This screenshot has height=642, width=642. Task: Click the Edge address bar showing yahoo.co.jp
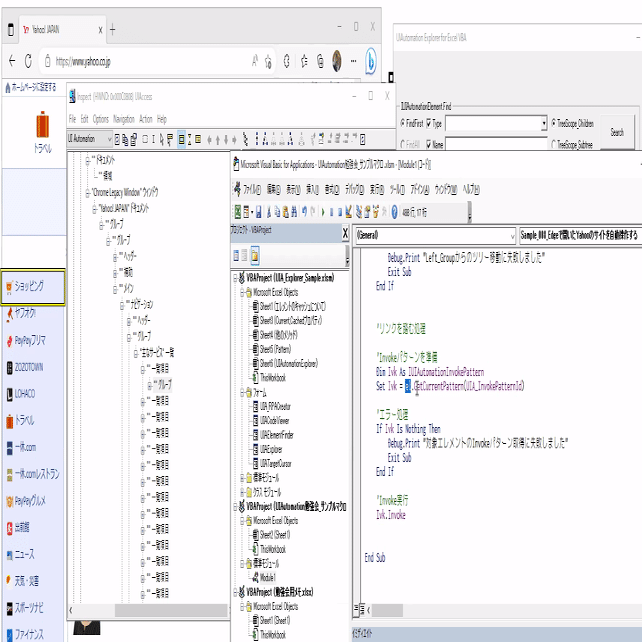pyautogui.click(x=156, y=61)
